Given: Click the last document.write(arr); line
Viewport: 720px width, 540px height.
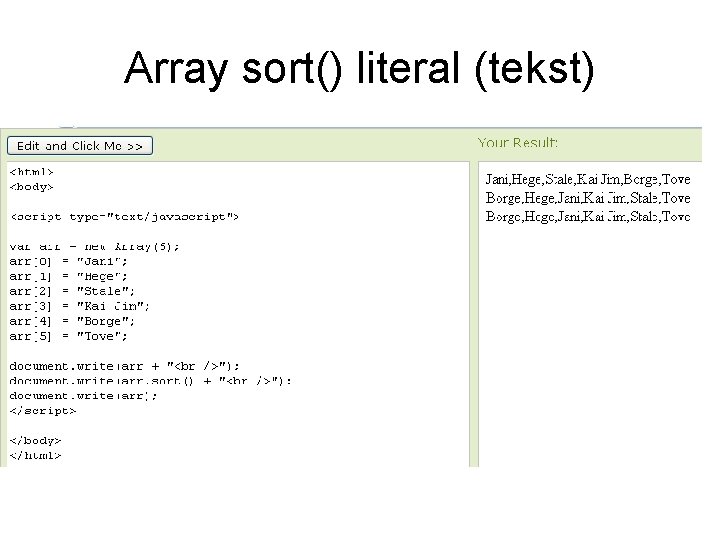Looking at the screenshot, I should coord(83,396).
